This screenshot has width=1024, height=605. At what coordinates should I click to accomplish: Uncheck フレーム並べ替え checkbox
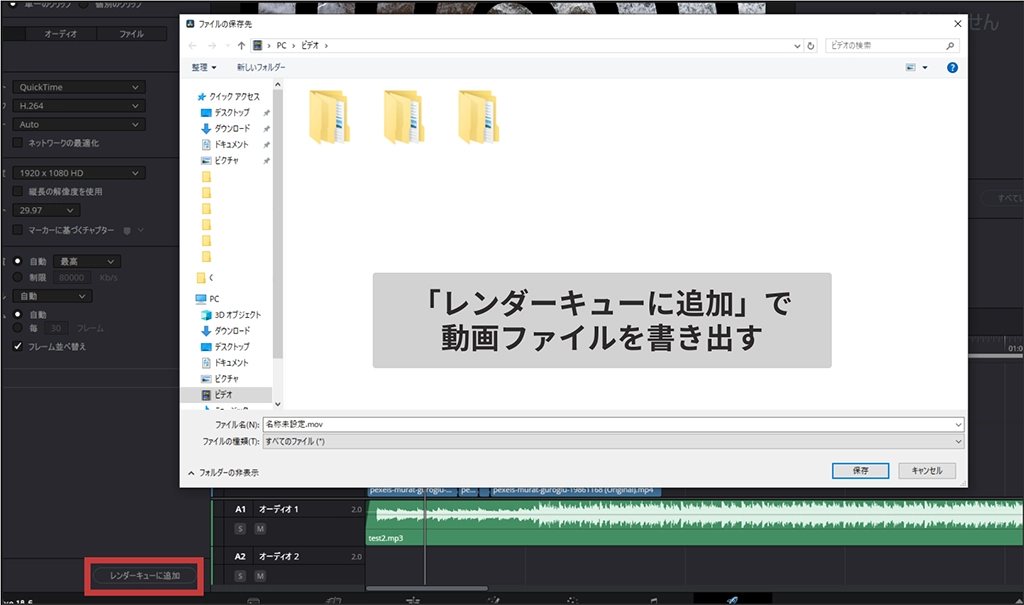(x=18, y=347)
